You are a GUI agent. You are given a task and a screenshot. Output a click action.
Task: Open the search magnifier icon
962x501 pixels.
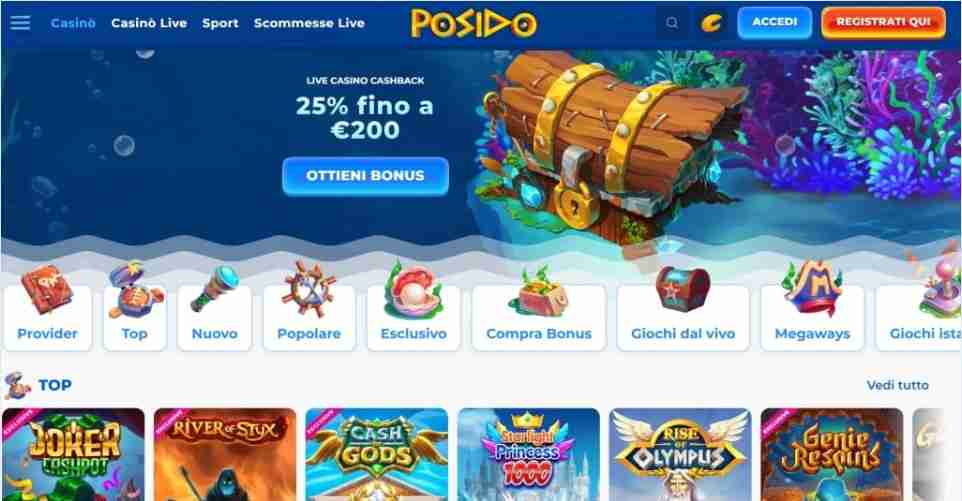[x=672, y=23]
